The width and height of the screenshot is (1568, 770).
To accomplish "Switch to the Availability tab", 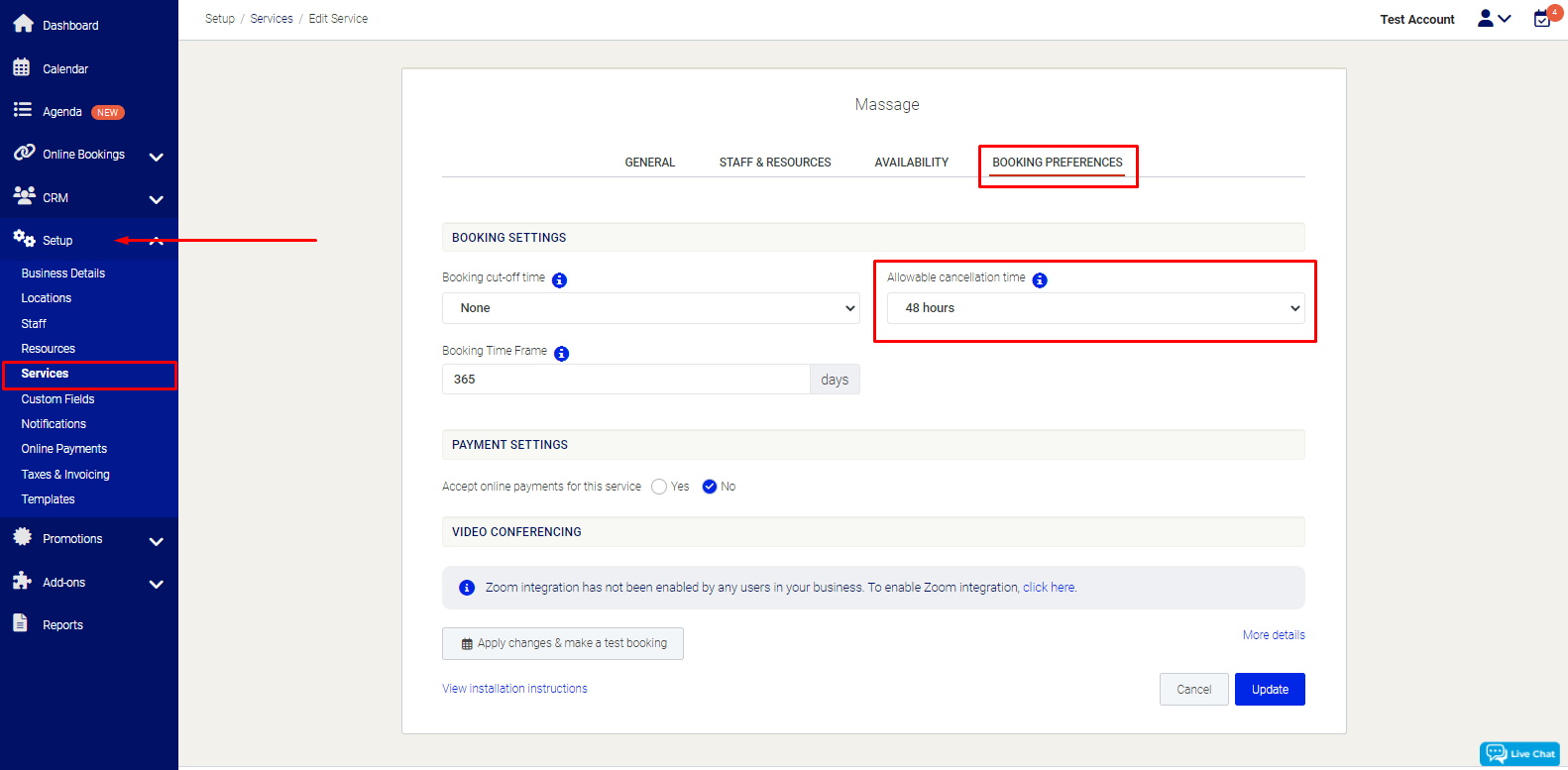I will [911, 163].
